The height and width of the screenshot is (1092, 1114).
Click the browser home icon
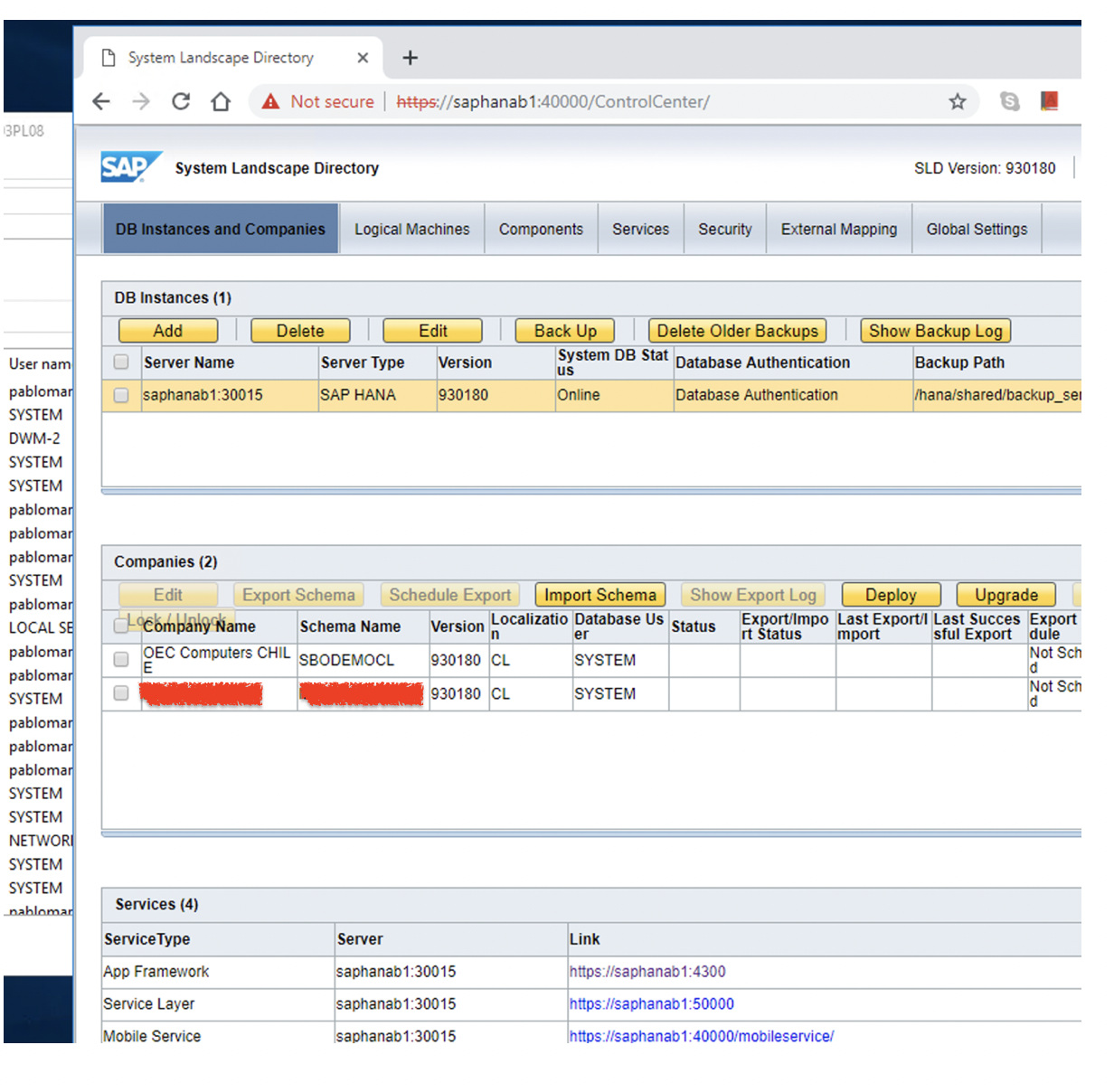pos(221,102)
